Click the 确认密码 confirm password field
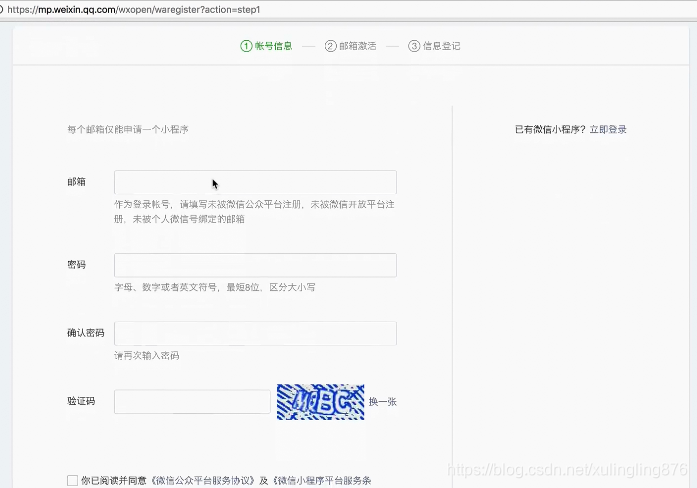Image resolution: width=697 pixels, height=488 pixels. pos(255,333)
